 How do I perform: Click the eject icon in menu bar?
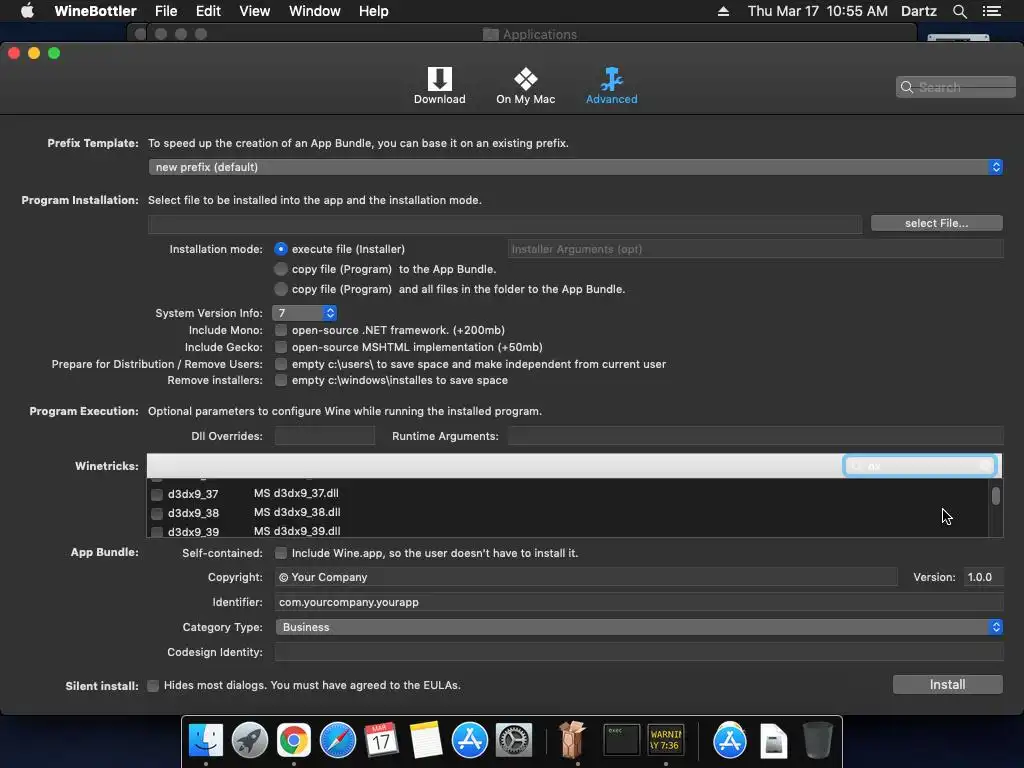(723, 11)
